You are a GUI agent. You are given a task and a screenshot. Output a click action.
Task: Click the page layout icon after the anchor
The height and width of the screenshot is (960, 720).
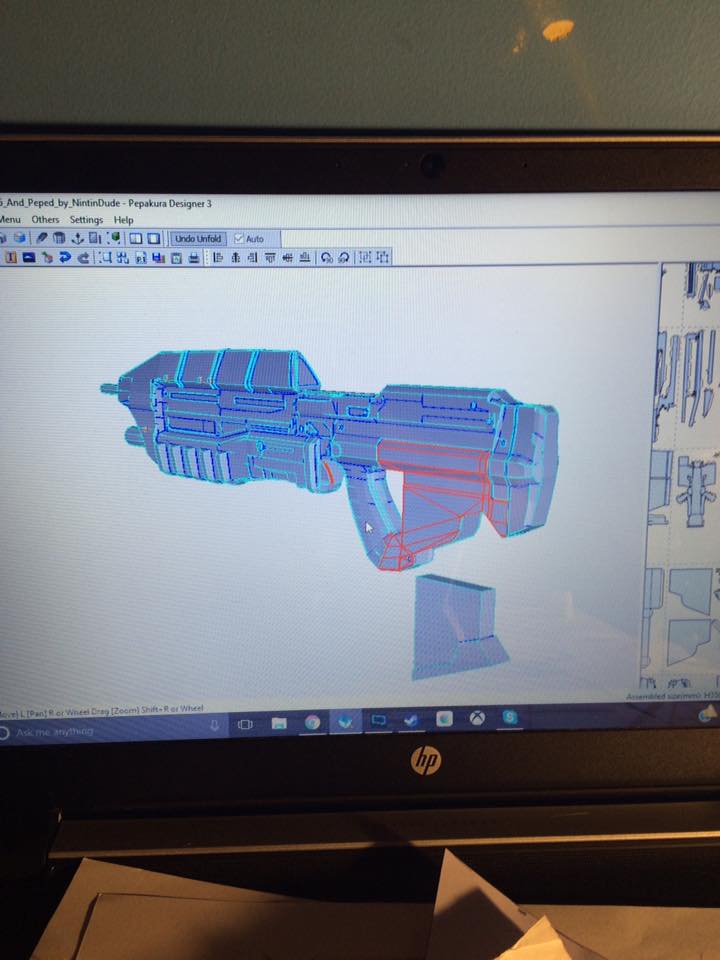(96, 238)
